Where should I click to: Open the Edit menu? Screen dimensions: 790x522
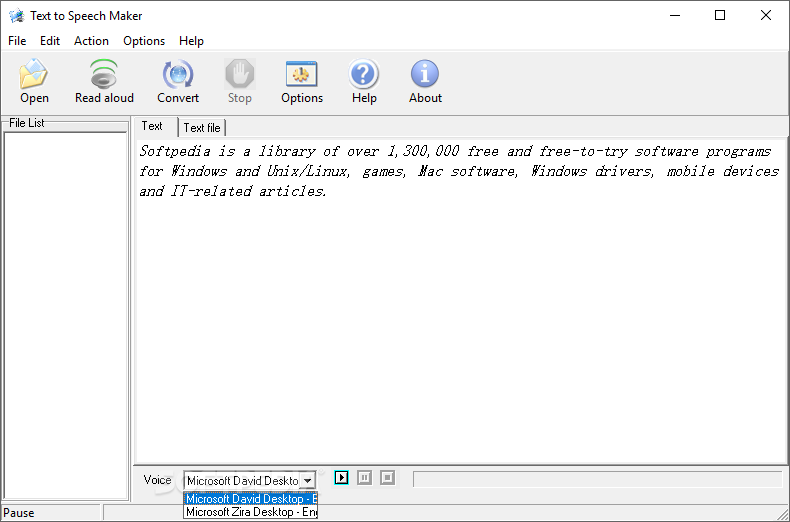(x=50, y=41)
